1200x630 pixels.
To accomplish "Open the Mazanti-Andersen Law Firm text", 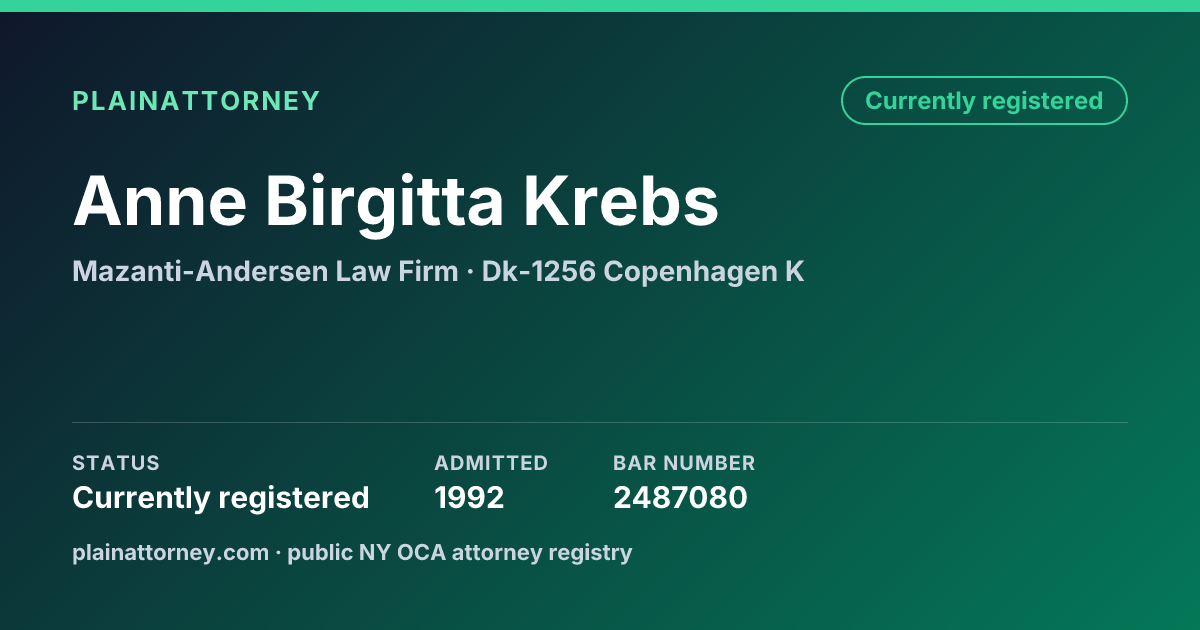I will [265, 271].
